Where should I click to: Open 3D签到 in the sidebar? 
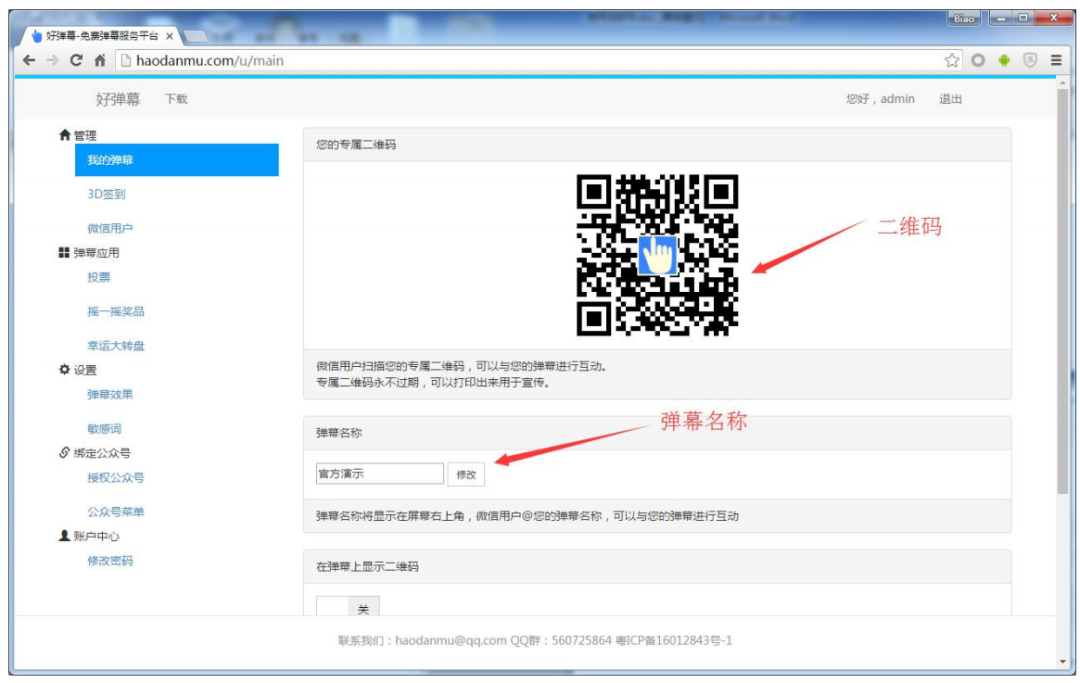pyautogui.click(x=106, y=194)
